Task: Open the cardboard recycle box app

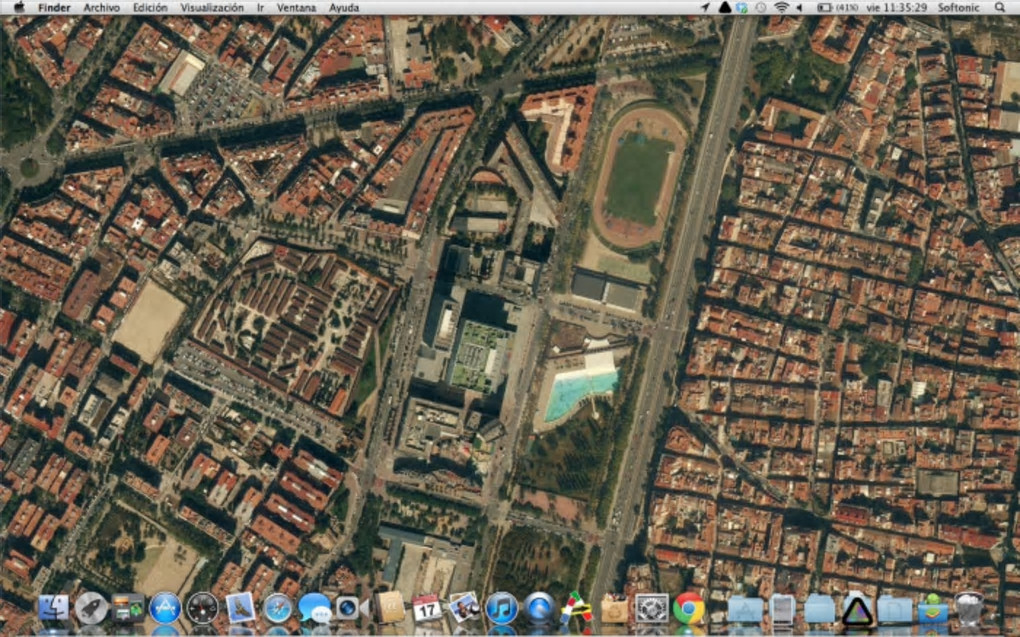Action: coord(614,610)
